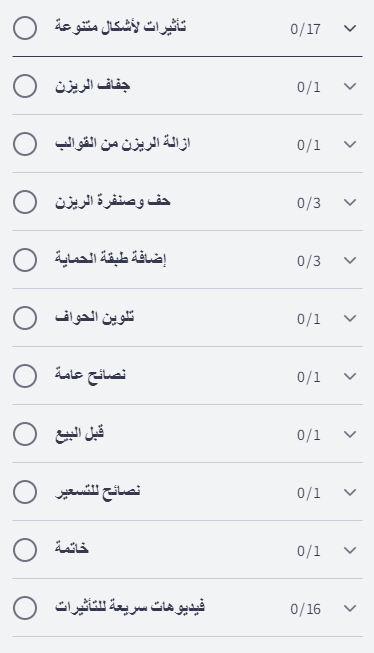The image size is (374, 653).
Task: Click the 0/16 progress counter
Action: click(305, 609)
